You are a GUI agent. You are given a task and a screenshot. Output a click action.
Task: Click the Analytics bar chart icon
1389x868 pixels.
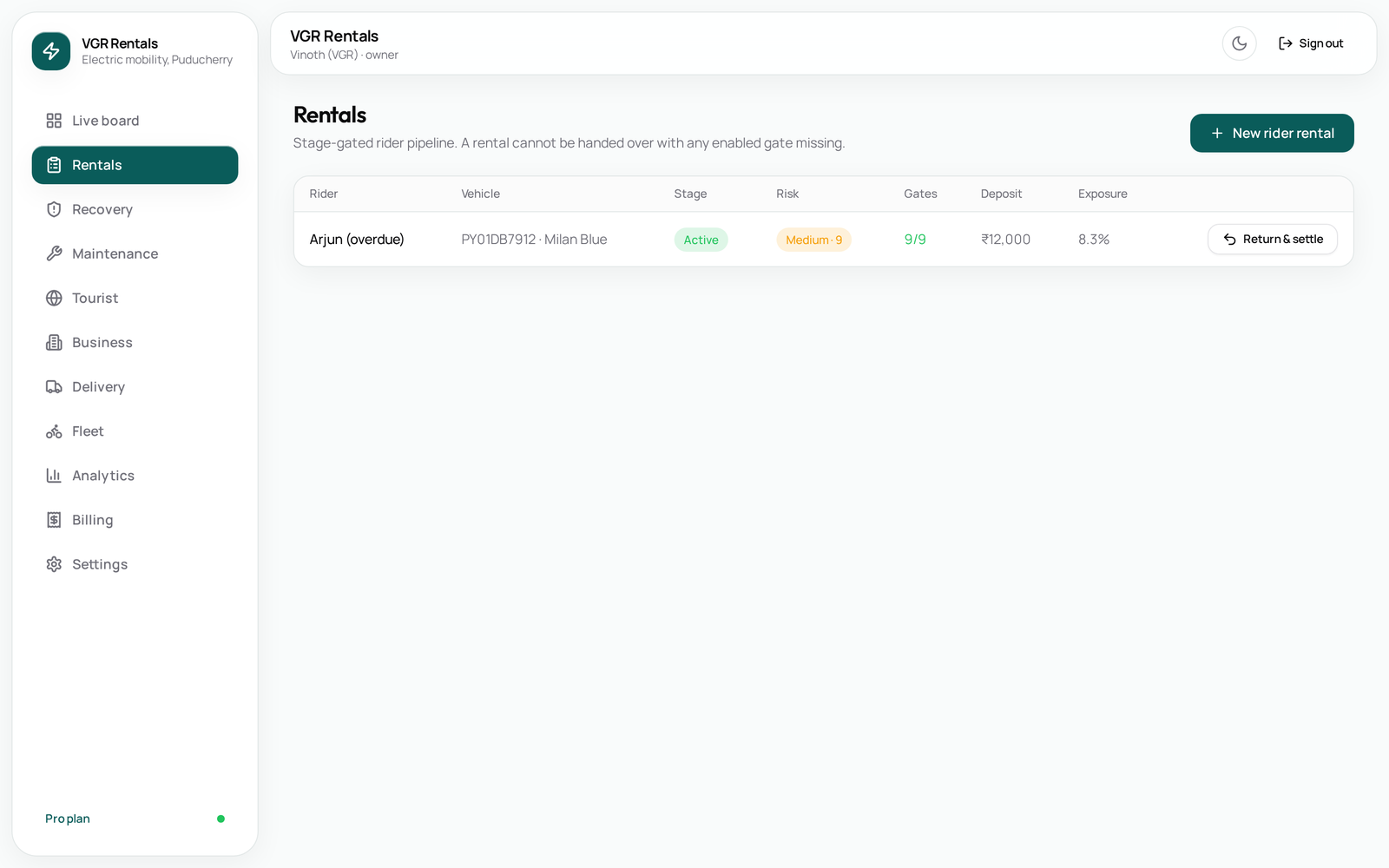(54, 476)
